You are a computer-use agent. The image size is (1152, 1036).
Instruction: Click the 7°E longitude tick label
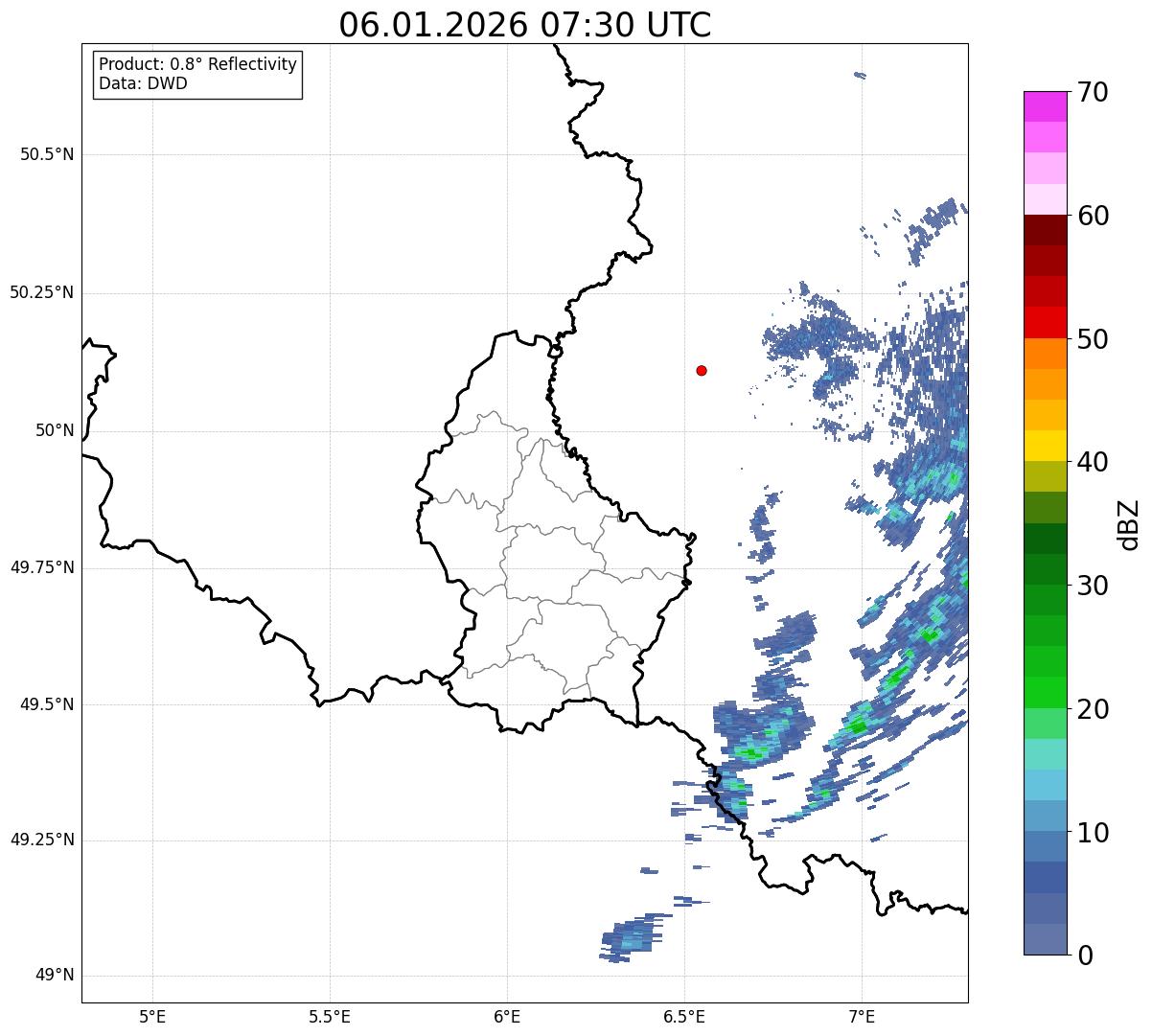pyautogui.click(x=862, y=1017)
